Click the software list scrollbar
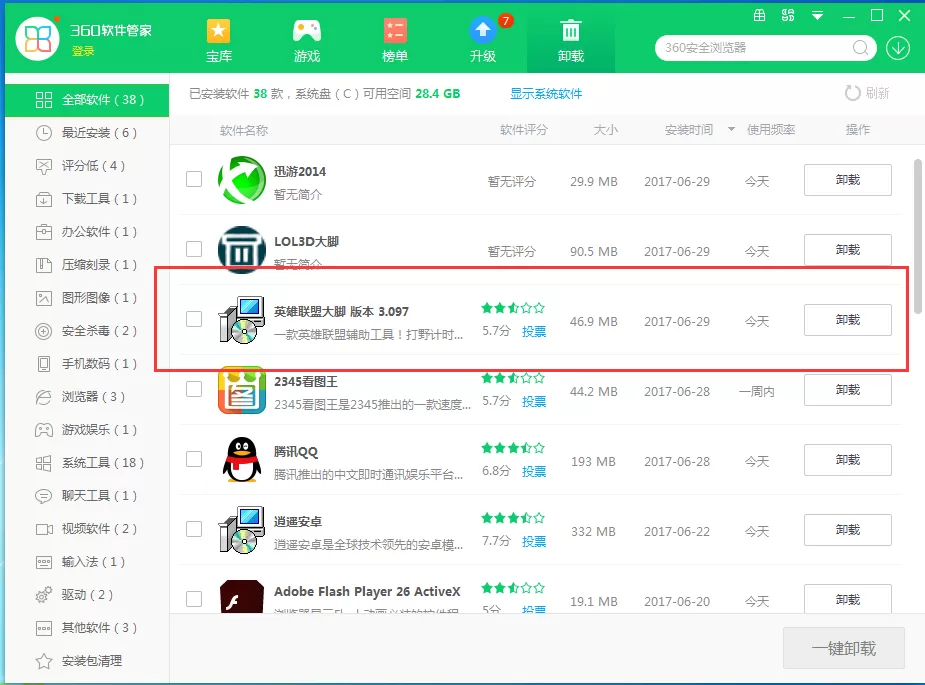Image resolution: width=925 pixels, height=685 pixels. click(918, 236)
